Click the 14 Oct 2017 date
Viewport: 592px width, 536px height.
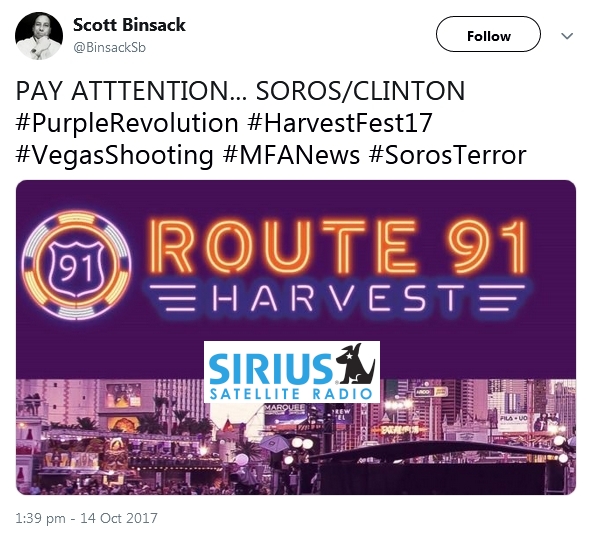[x=119, y=518]
